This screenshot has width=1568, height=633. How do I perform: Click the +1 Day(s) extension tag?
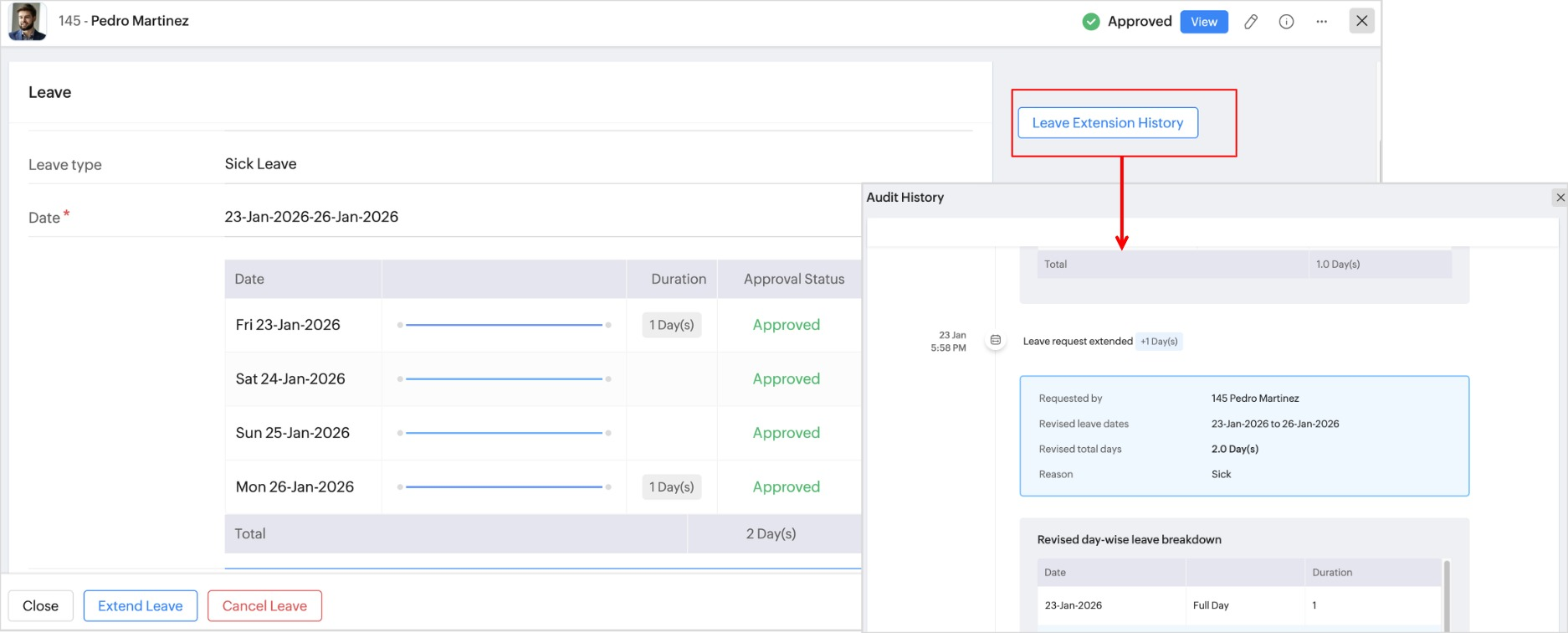click(1159, 342)
